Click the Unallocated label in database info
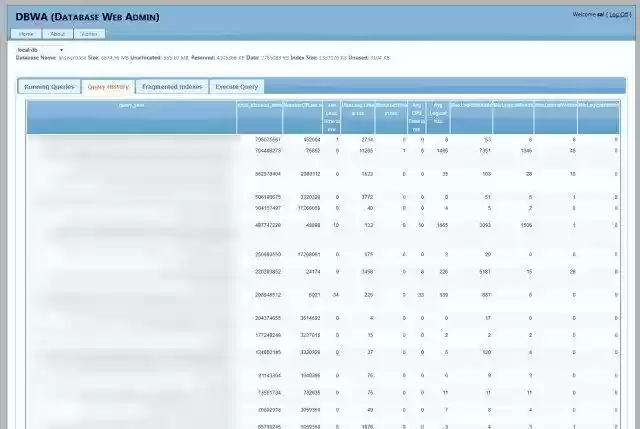The height and width of the screenshot is (429, 640). pos(146,58)
